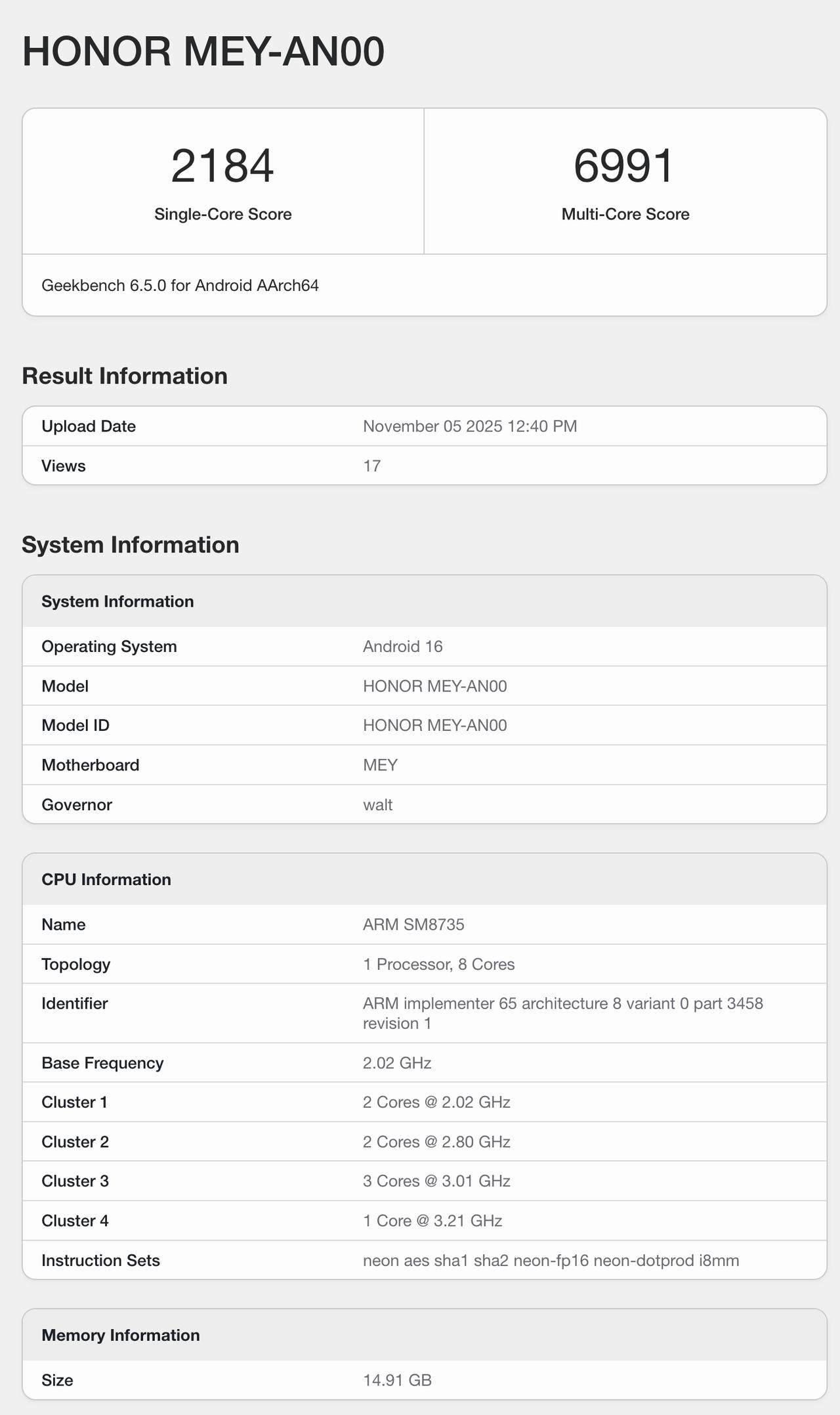Select the Multi-Core Score label
The height and width of the screenshot is (1415, 840).
pyautogui.click(x=625, y=214)
